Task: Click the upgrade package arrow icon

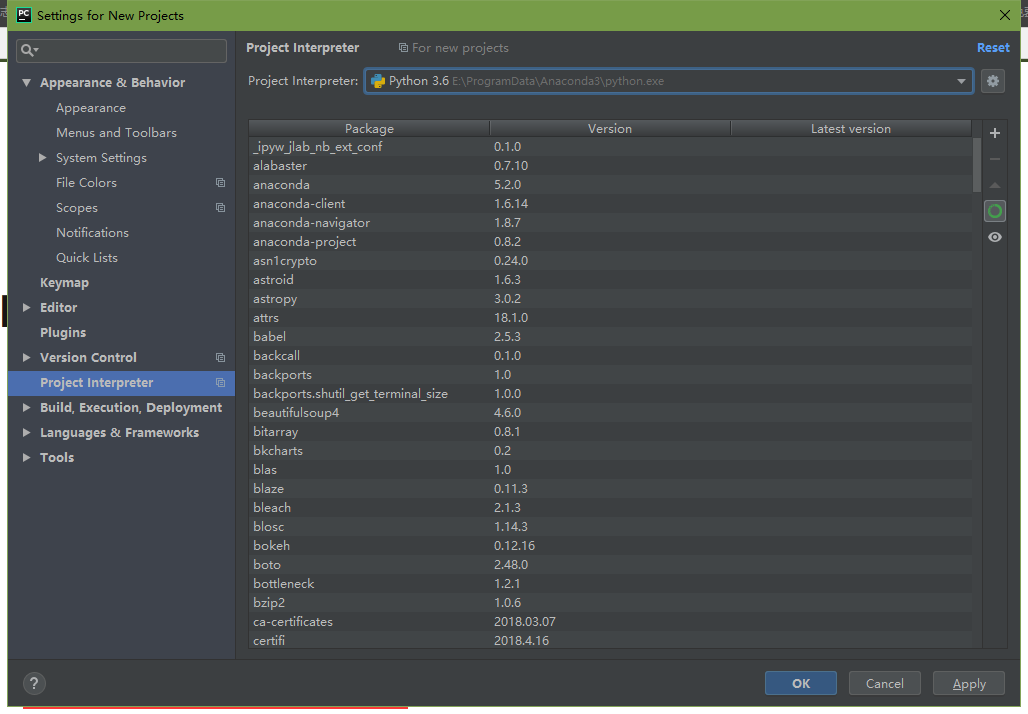Action: coord(995,186)
